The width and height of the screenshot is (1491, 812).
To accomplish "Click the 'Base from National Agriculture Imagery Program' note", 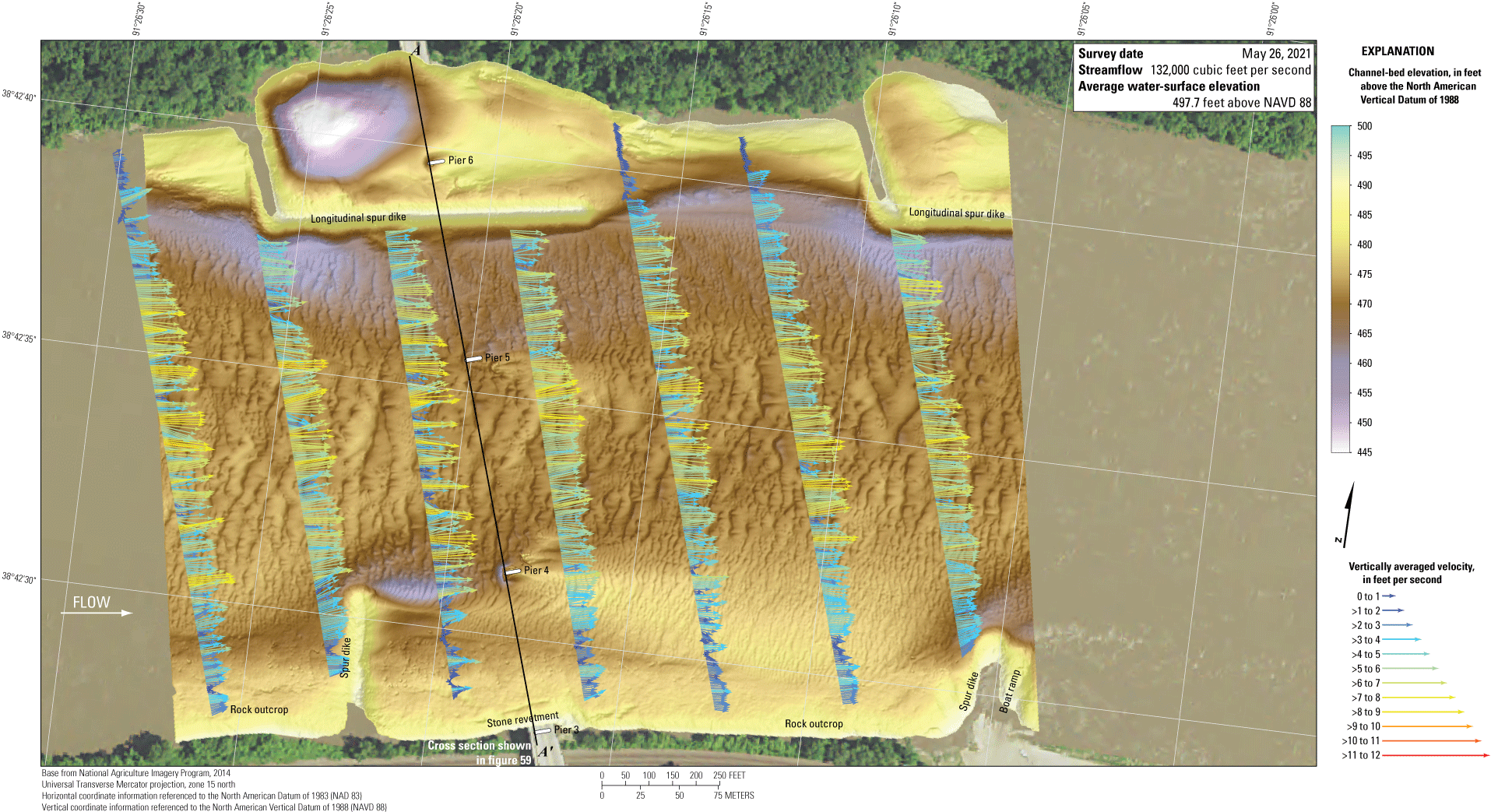I will click(x=136, y=773).
